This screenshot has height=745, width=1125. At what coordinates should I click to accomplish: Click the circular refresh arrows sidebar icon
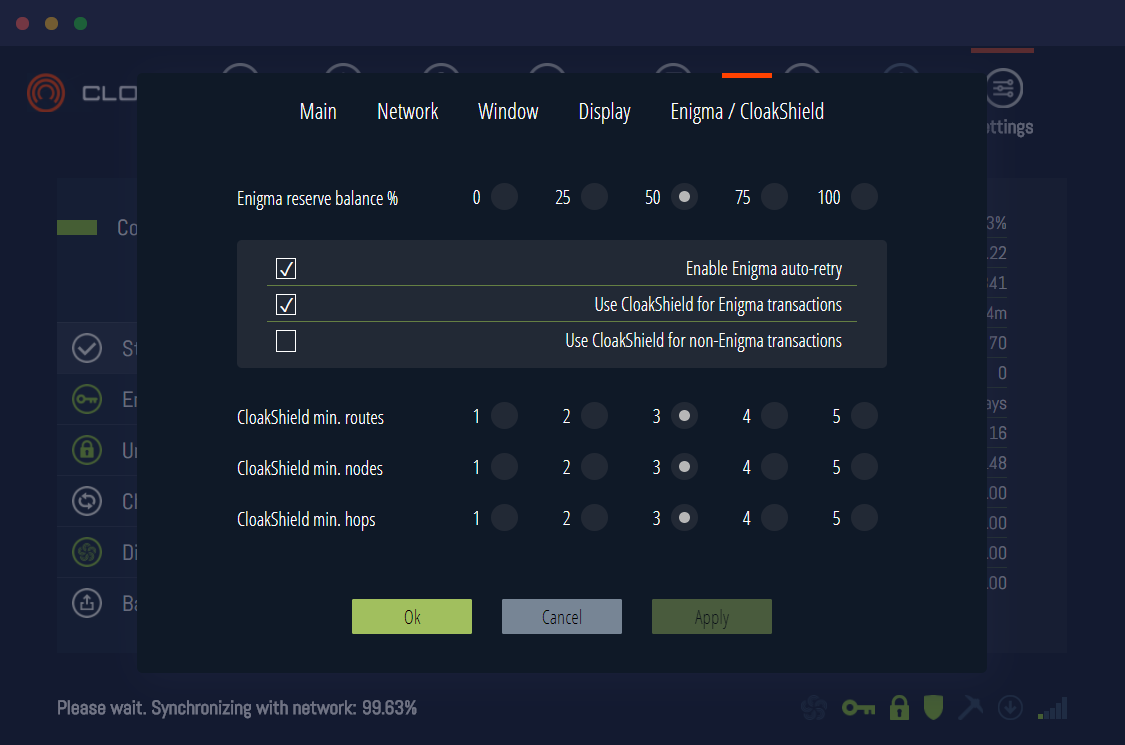click(87, 501)
